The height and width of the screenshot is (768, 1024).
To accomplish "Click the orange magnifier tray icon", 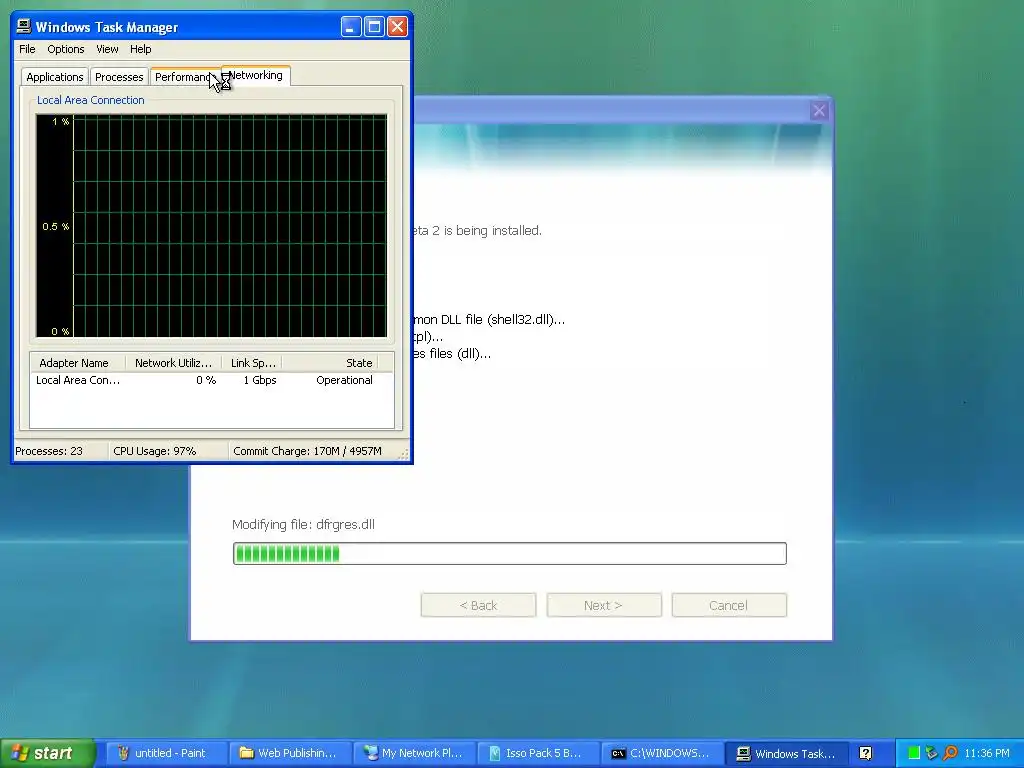I will [x=950, y=753].
